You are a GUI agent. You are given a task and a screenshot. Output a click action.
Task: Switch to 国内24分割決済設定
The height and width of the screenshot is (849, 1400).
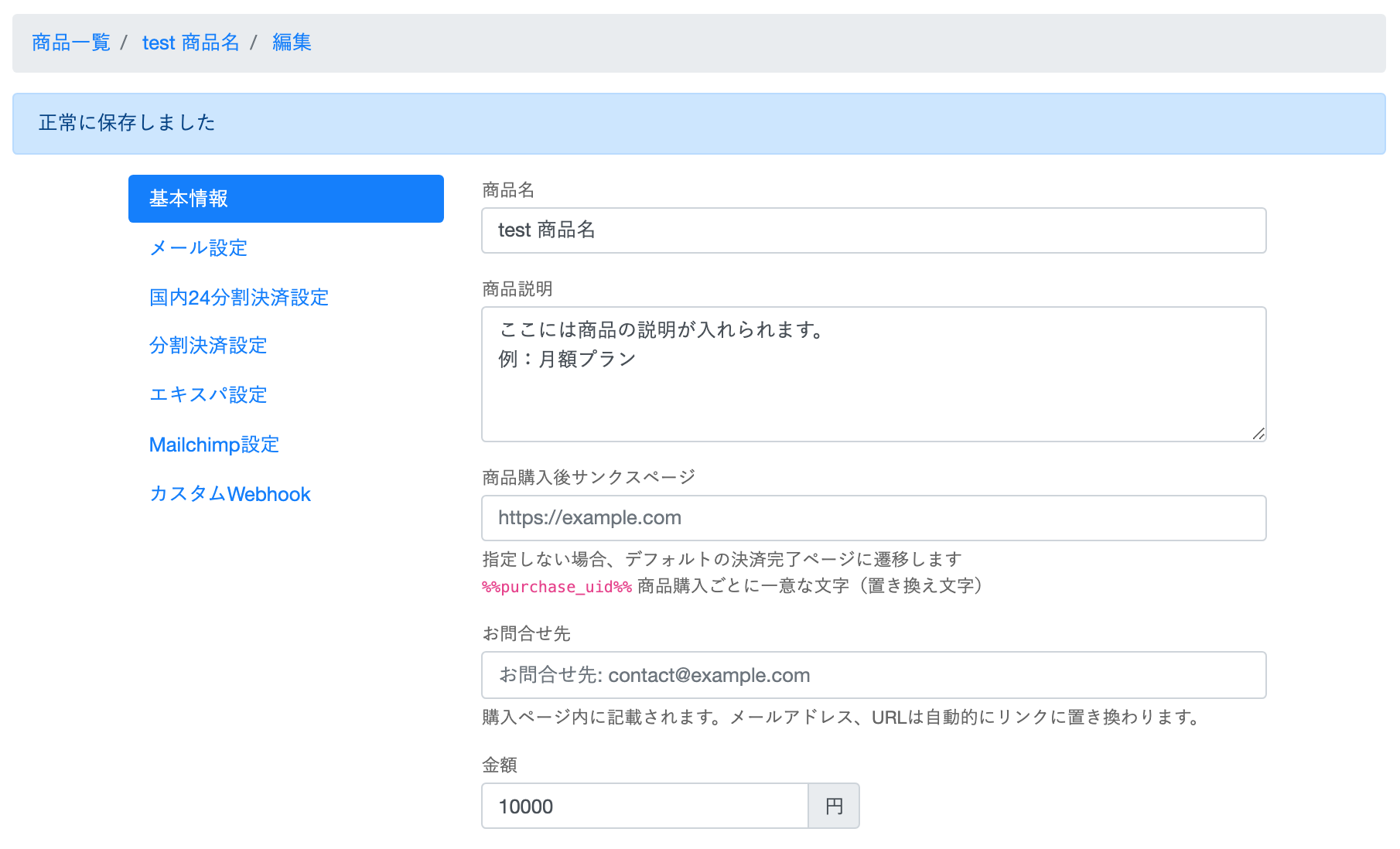[238, 298]
